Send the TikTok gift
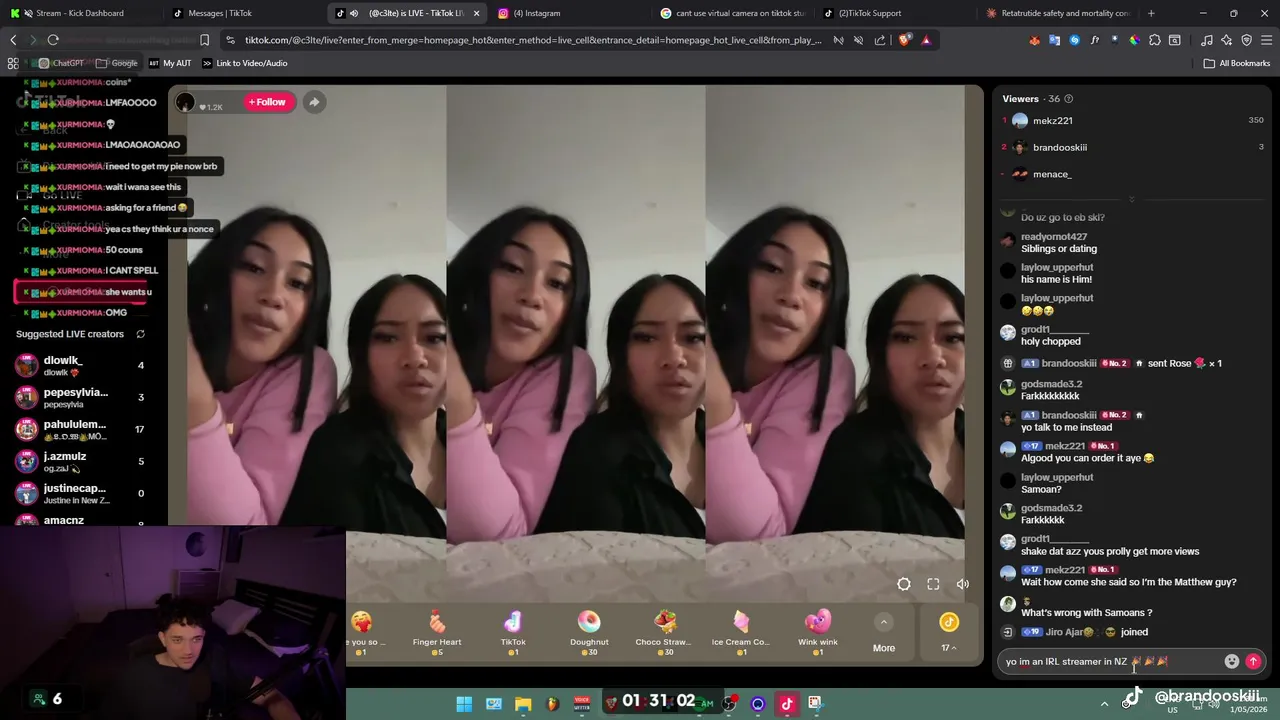The width and height of the screenshot is (1280, 720). point(513,632)
